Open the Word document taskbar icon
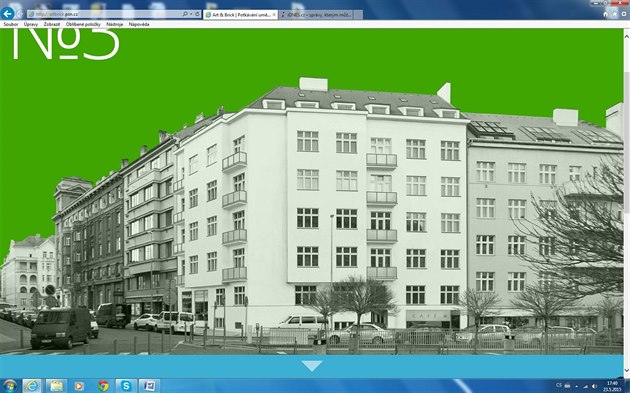The height and width of the screenshot is (393, 630). pos(149,386)
